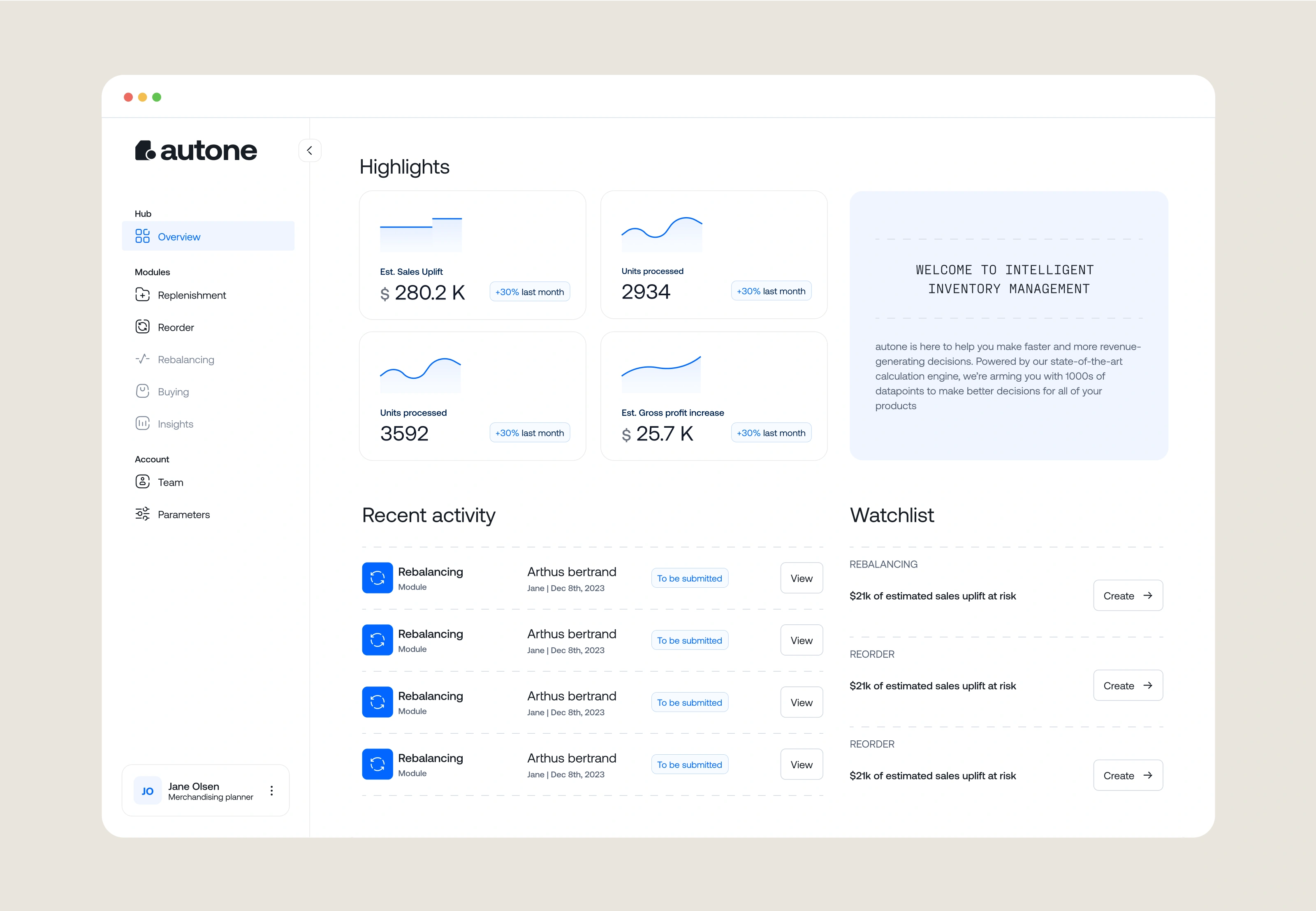View the second Recent activity entry
This screenshot has height=911, width=1316.
[802, 640]
